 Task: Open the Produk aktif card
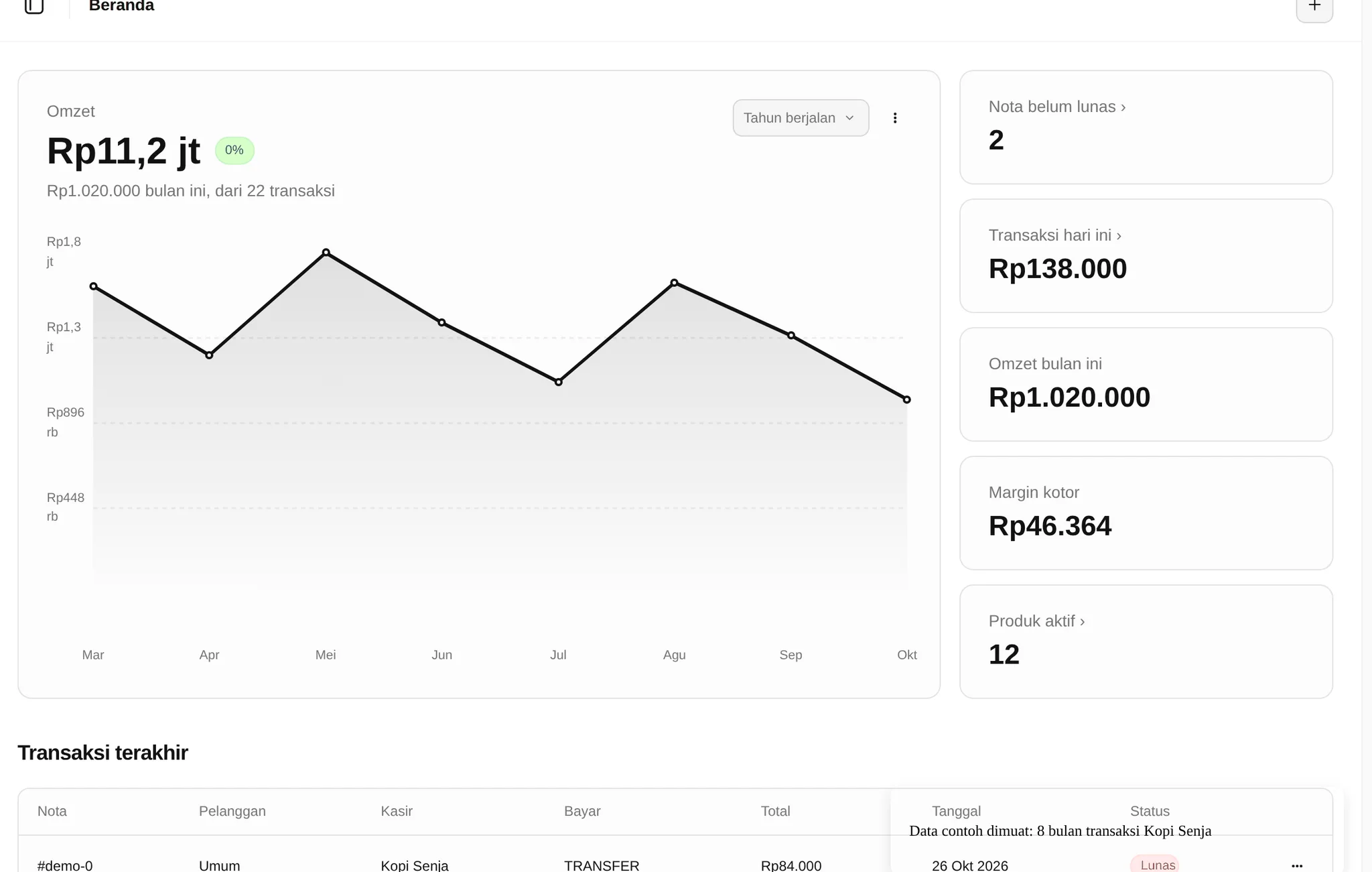1146,642
